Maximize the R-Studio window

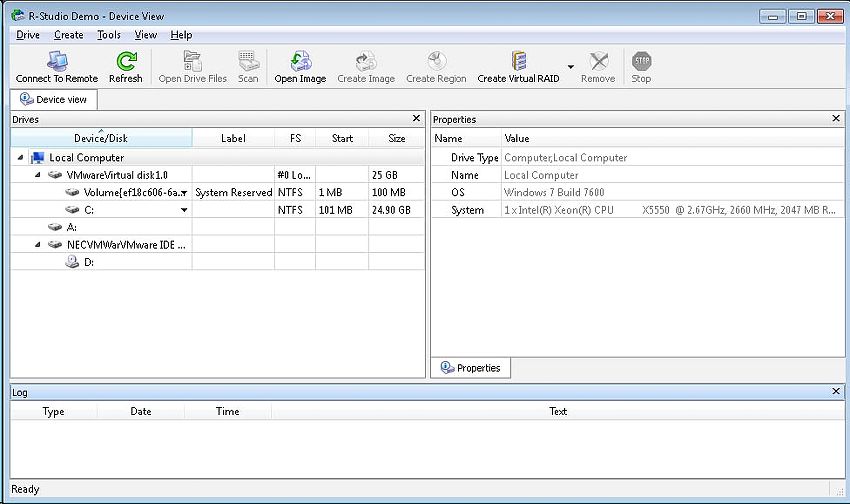click(x=801, y=16)
